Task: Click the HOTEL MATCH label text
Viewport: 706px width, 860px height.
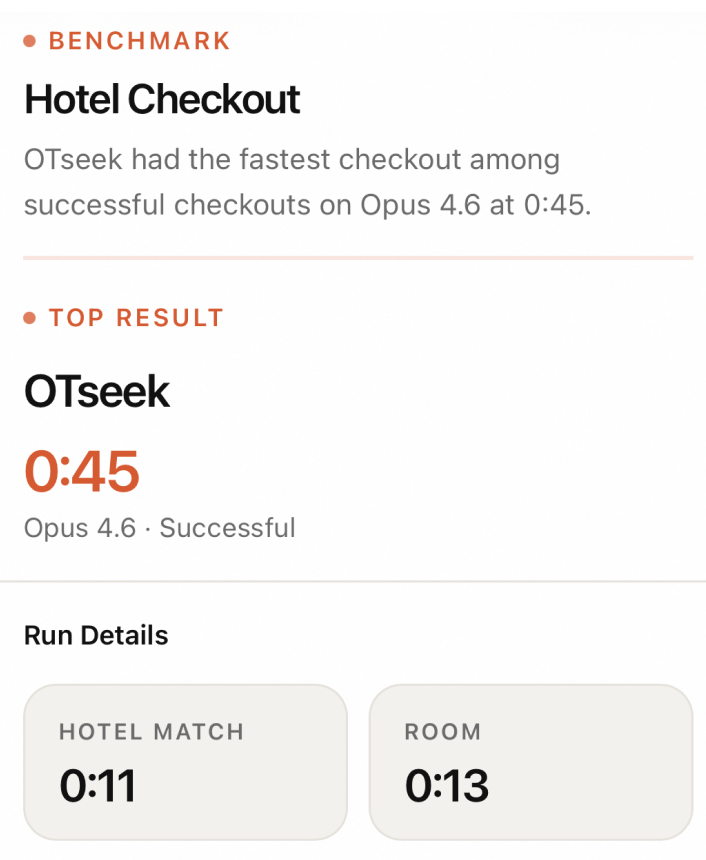Action: tap(151, 732)
